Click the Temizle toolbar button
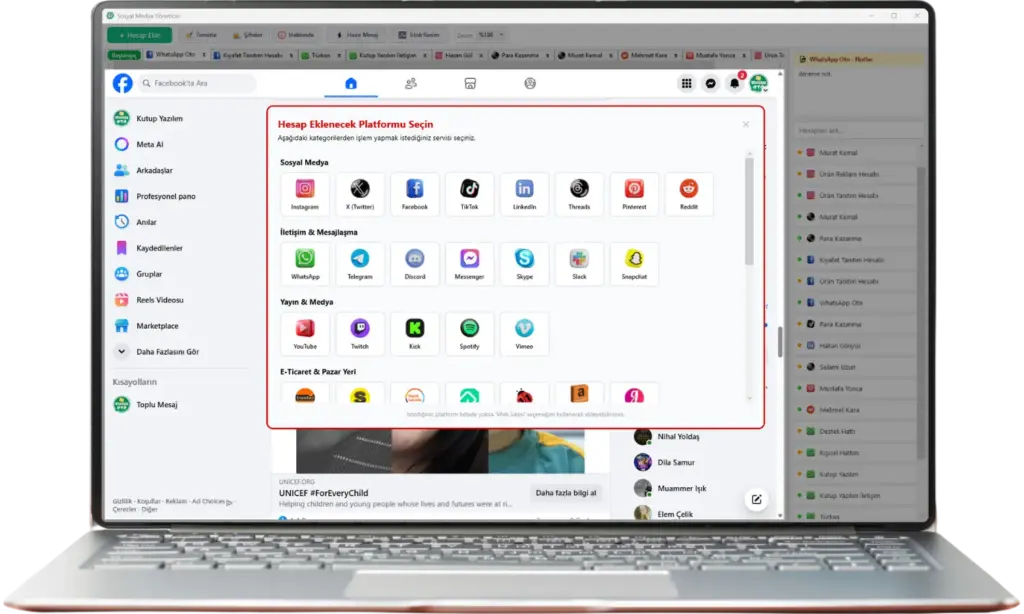This screenshot has width=1024, height=614. click(x=202, y=35)
